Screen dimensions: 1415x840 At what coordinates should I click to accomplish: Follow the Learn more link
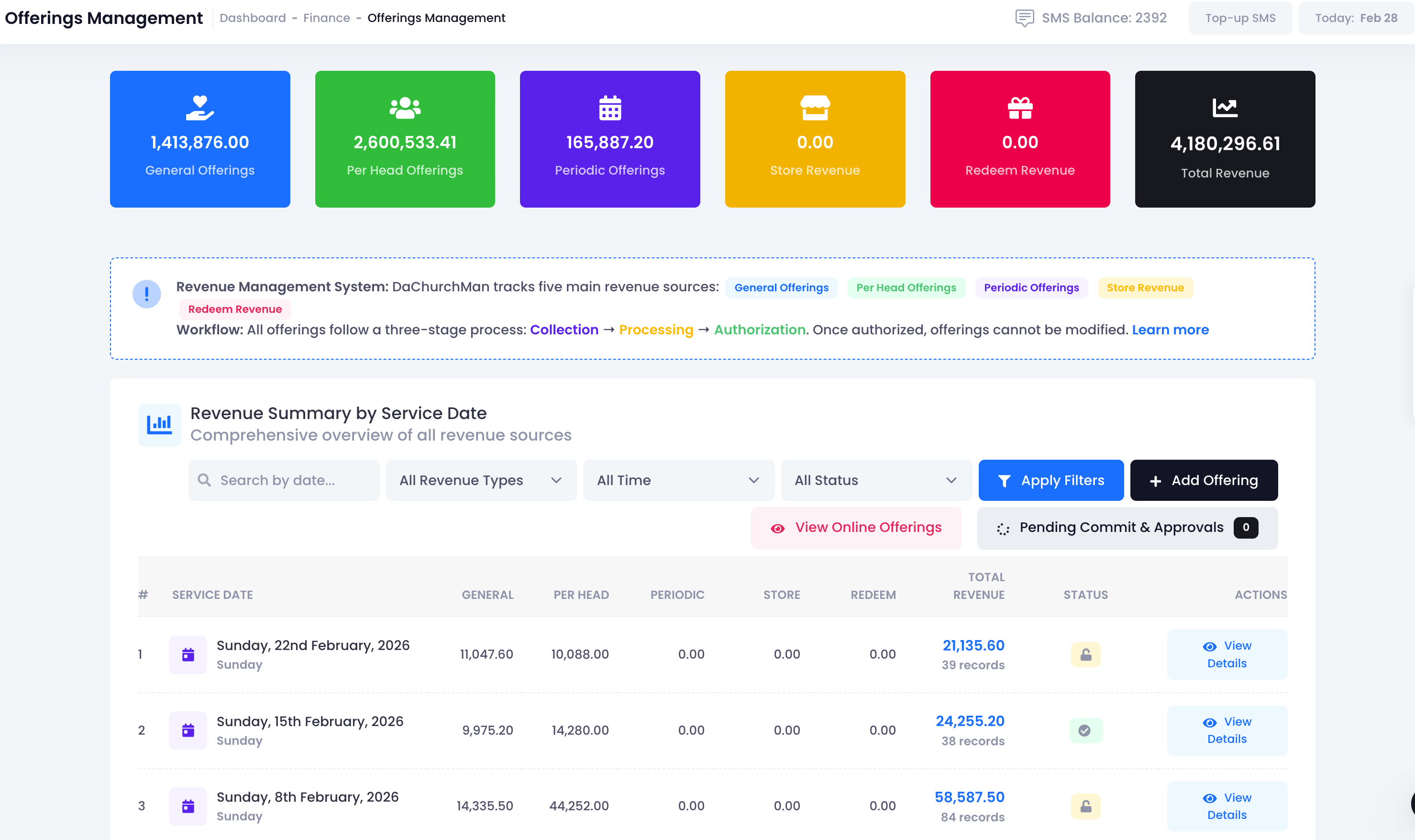pos(1170,330)
